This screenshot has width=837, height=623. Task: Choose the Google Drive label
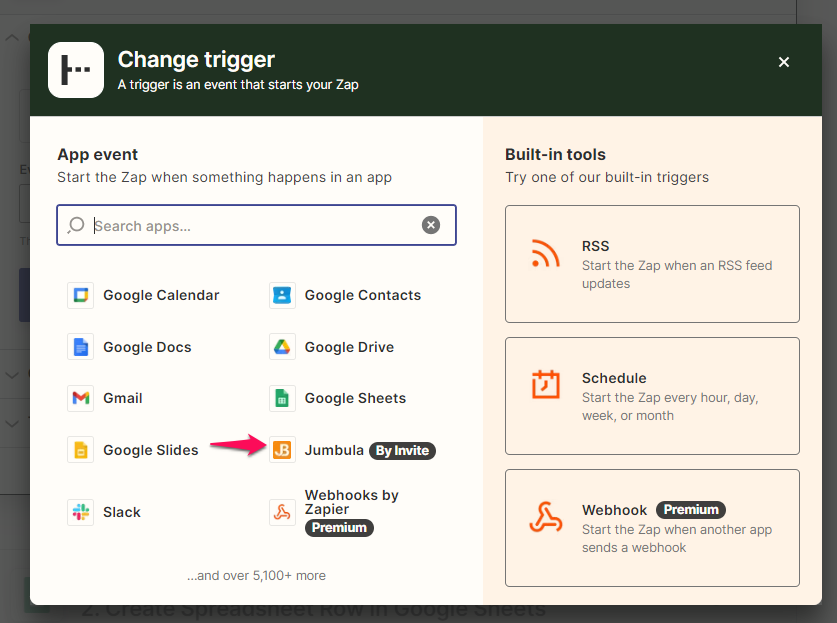point(349,347)
